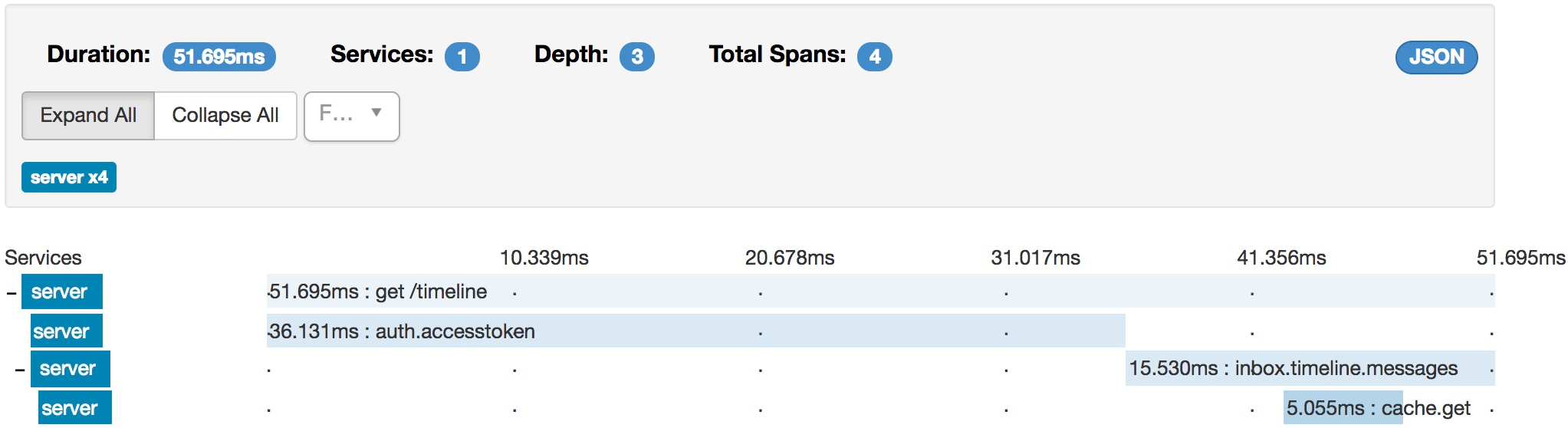Image resolution: width=1568 pixels, height=428 pixels.
Task: Click the Collapse All button
Action: coord(225,116)
